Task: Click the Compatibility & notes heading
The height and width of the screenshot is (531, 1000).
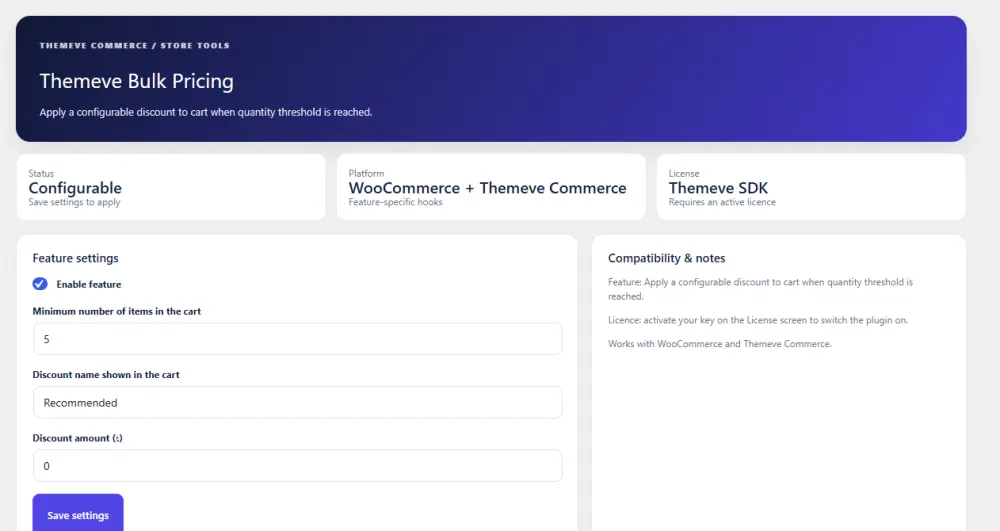Action: pyautogui.click(x=666, y=258)
